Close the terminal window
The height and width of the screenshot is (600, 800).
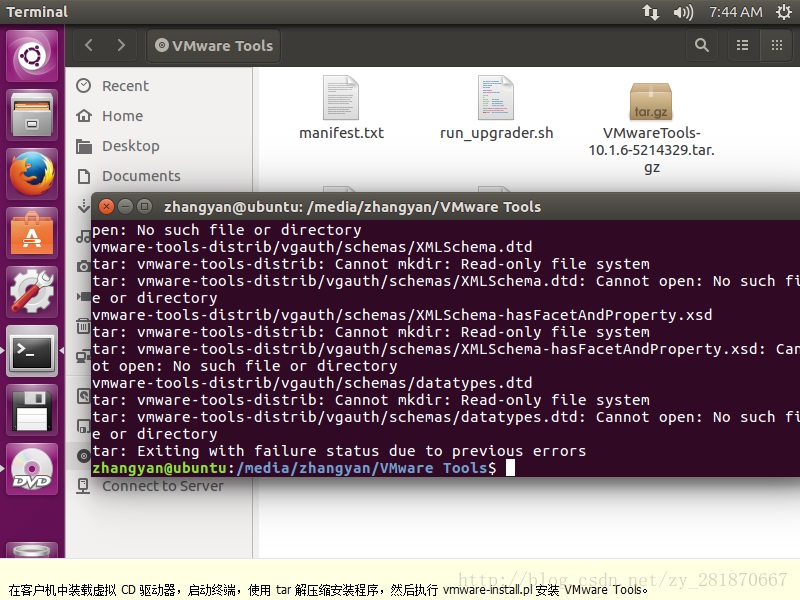point(106,207)
